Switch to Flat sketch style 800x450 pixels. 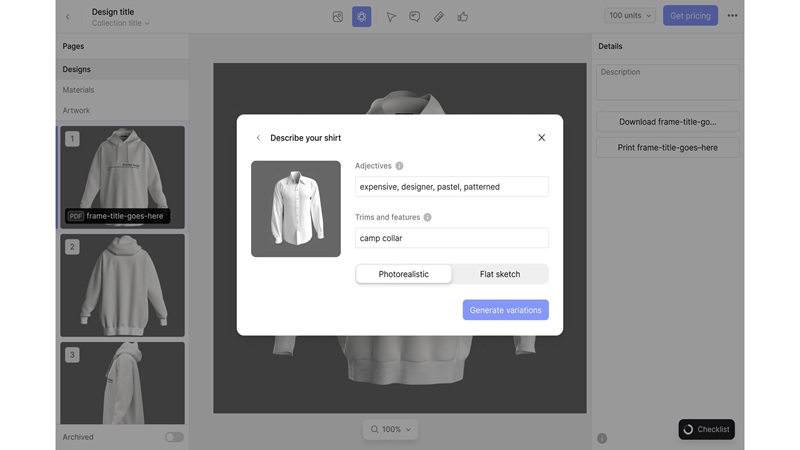coord(499,274)
